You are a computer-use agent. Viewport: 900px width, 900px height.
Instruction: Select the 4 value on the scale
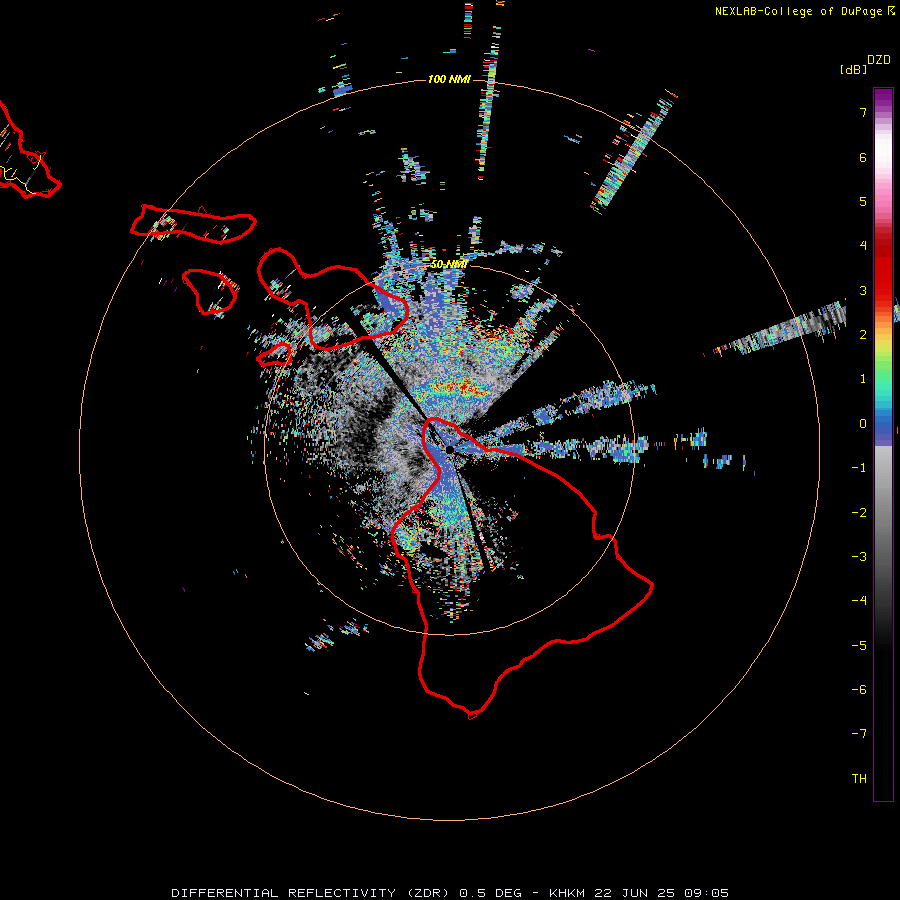(x=863, y=246)
